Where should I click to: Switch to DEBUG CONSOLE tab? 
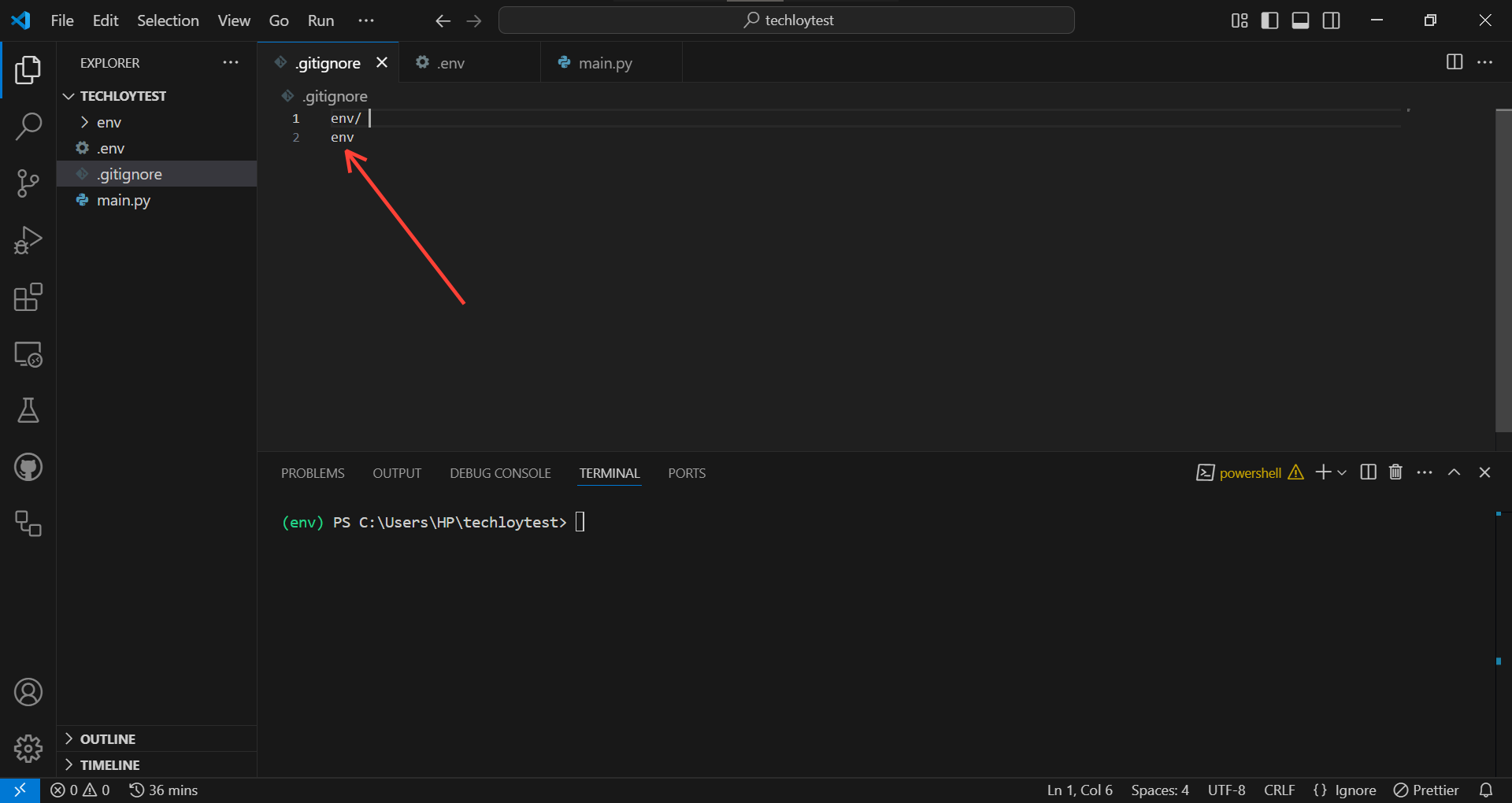click(x=500, y=473)
